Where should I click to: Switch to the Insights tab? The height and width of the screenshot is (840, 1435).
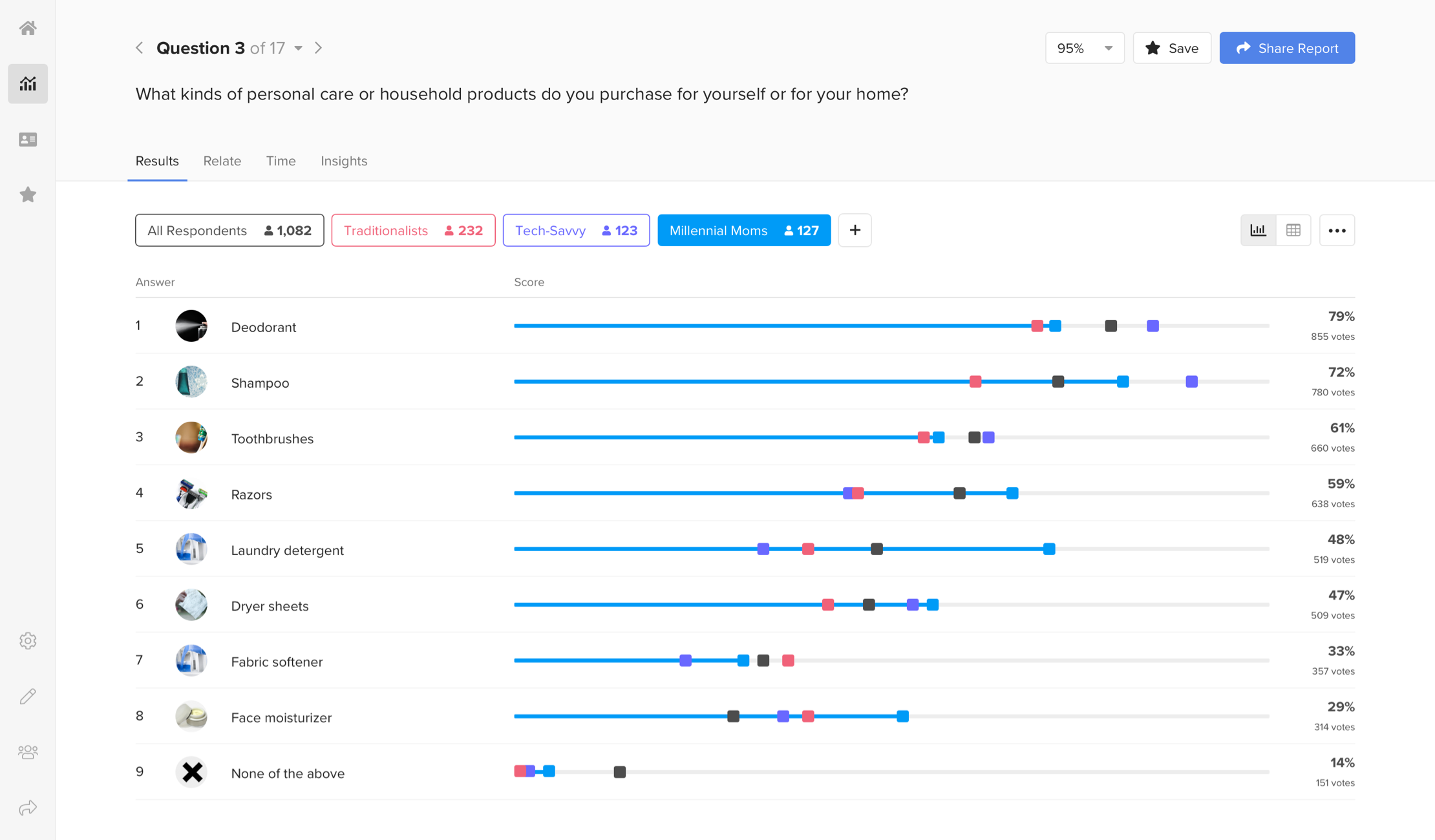[x=343, y=161]
